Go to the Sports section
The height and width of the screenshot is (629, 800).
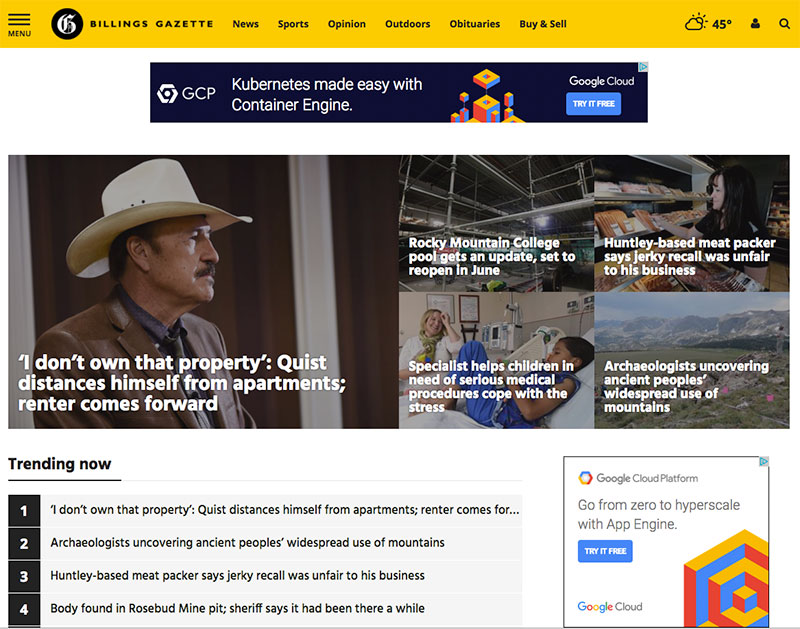(x=293, y=24)
